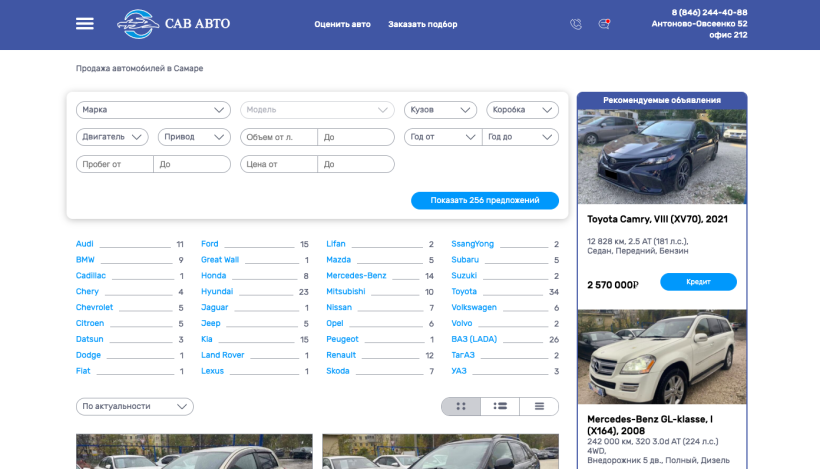The height and width of the screenshot is (469, 820).
Task: Open the По актуальности sort dropdown
Action: pos(134,406)
